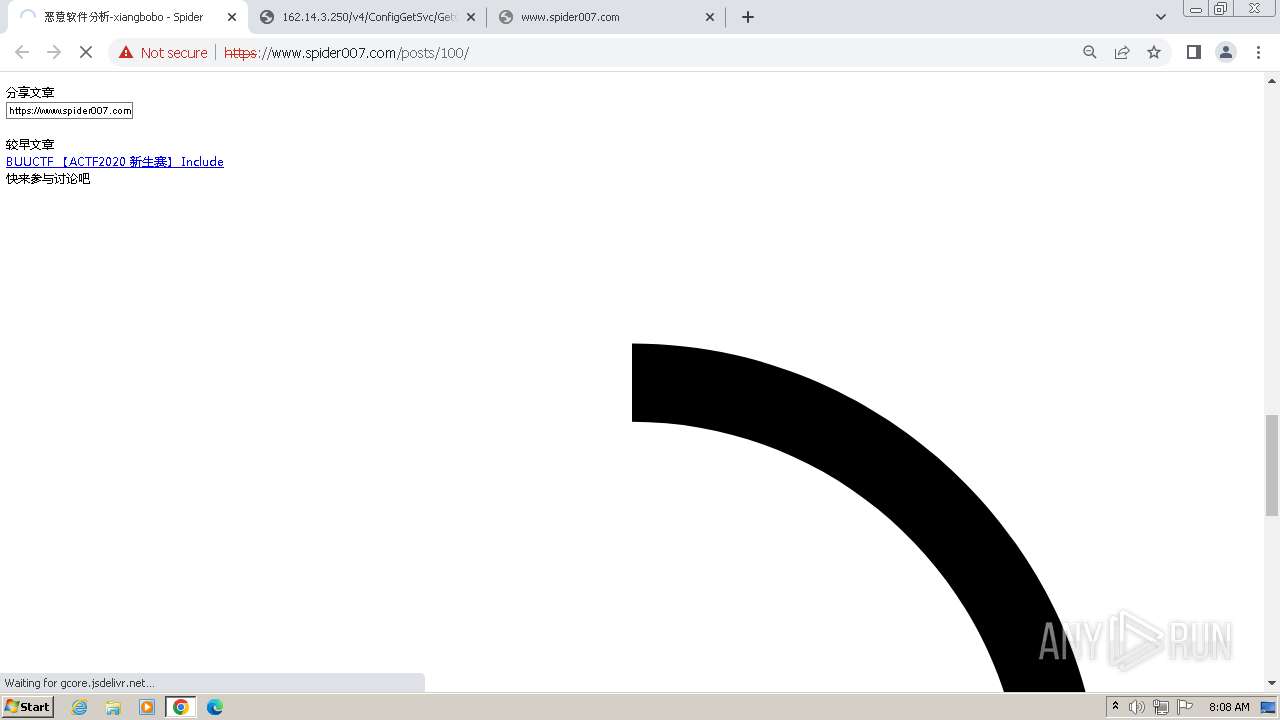Launch Microsoft Edge from the taskbar

[x=215, y=707]
